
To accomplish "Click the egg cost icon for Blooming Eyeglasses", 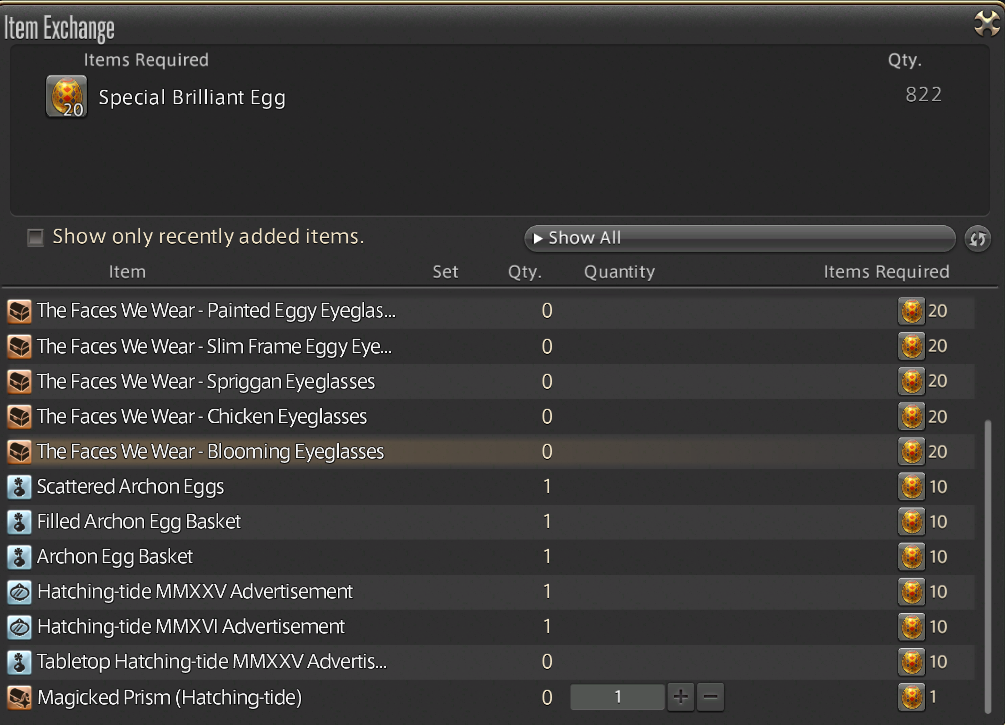I will [x=911, y=452].
